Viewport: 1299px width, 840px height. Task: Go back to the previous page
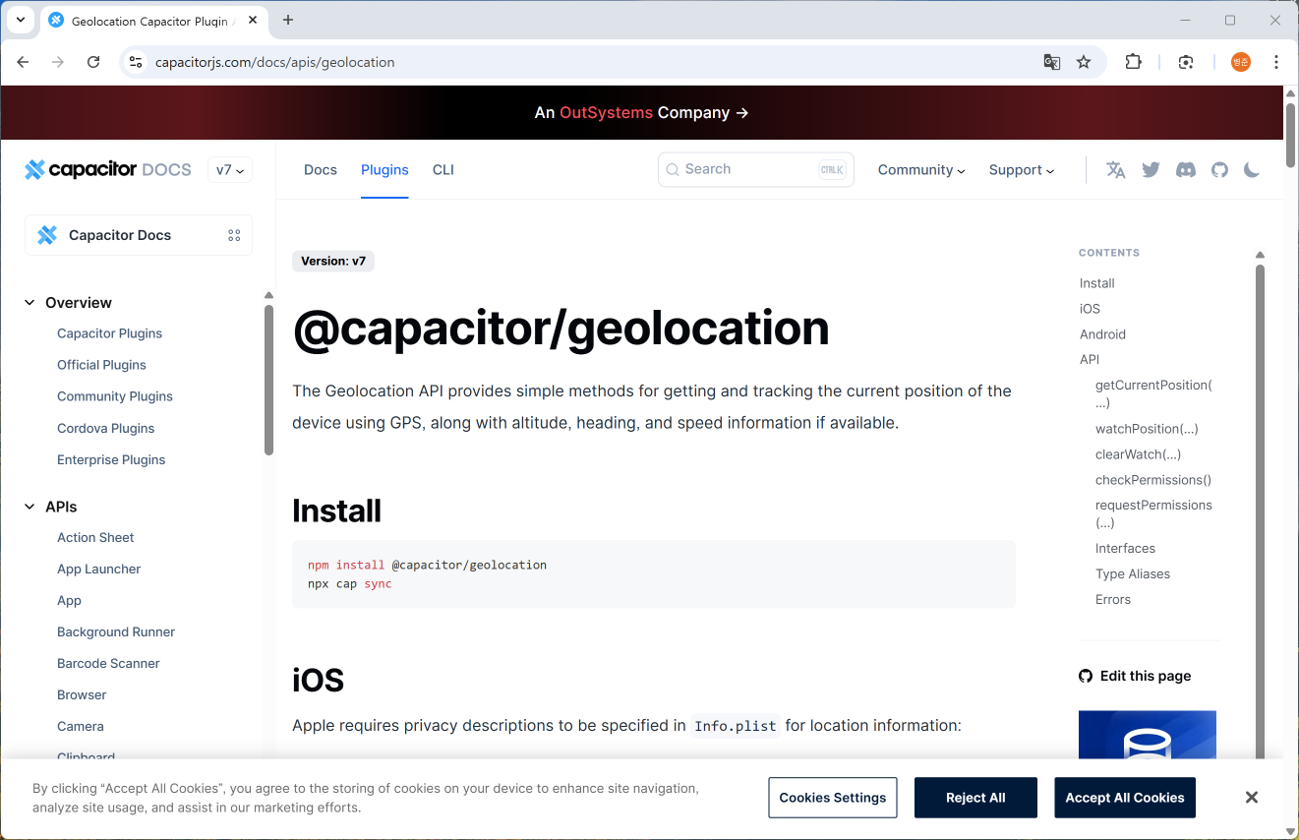23,62
